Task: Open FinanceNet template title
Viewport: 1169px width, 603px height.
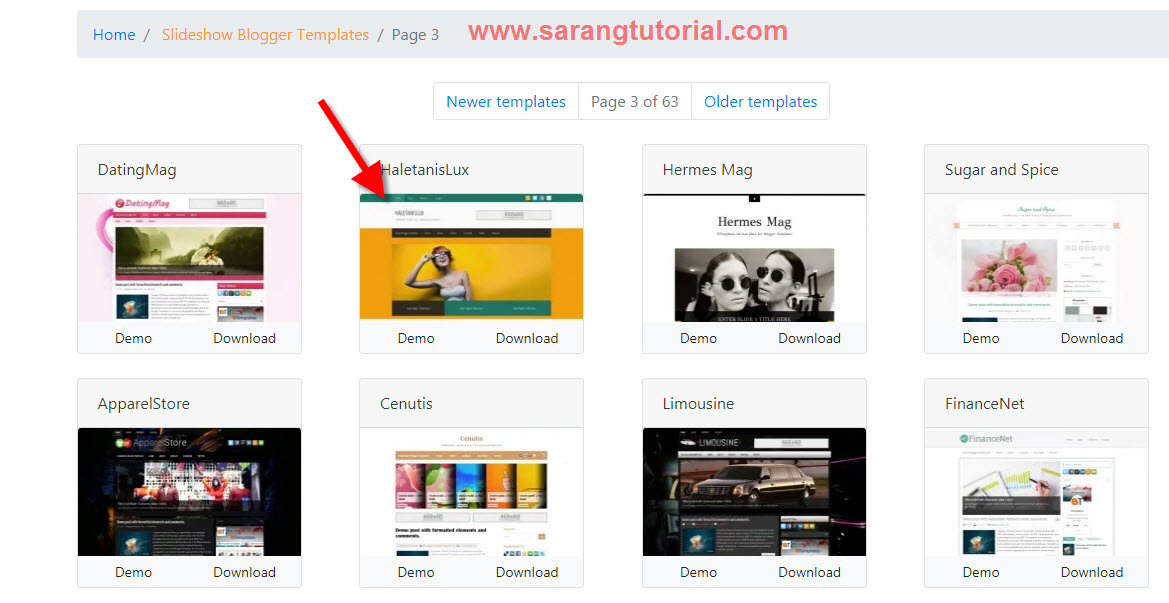Action: pos(985,404)
